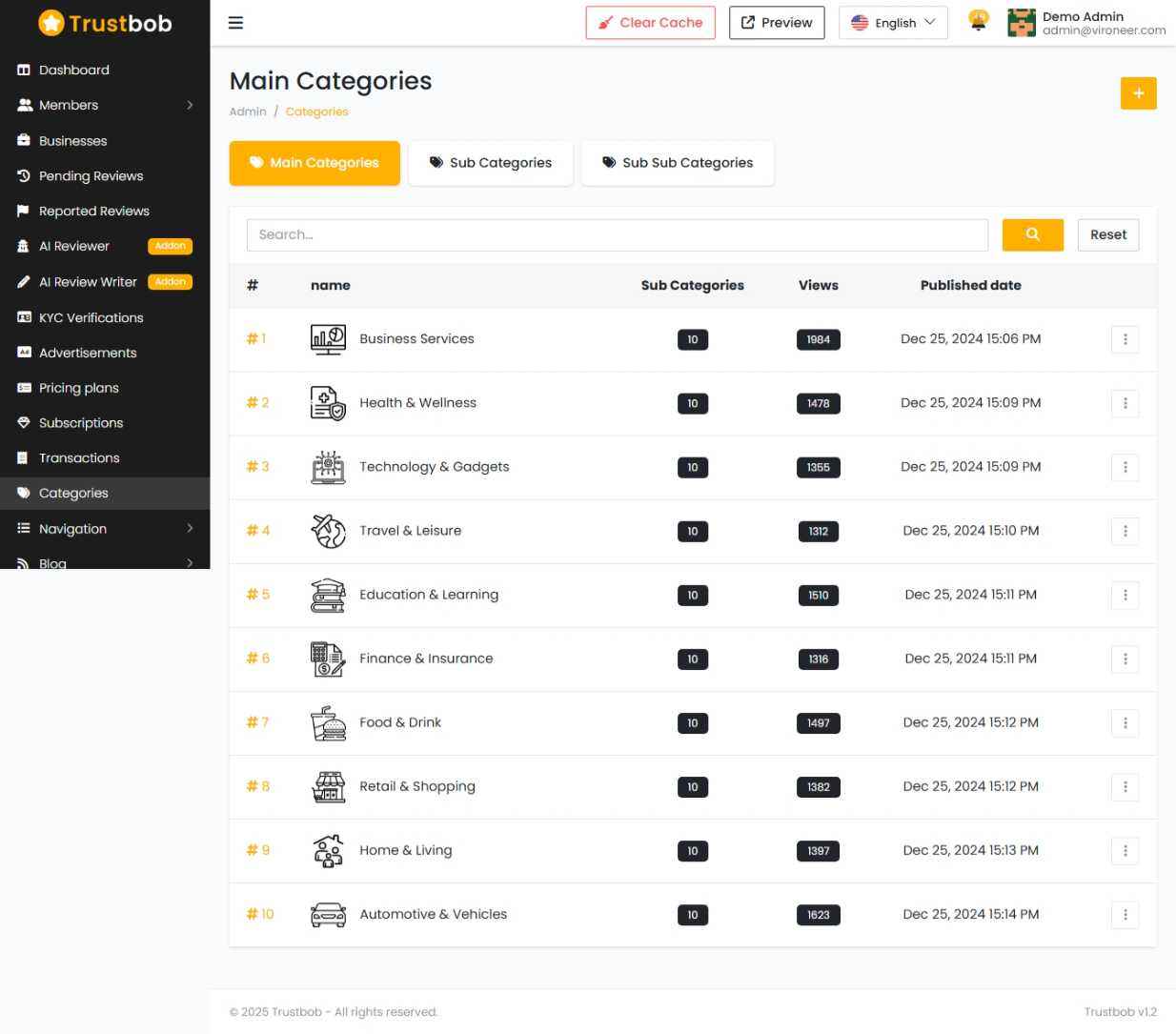This screenshot has height=1034, width=1176.
Task: Click the Education & Learning books icon
Action: coord(328,595)
